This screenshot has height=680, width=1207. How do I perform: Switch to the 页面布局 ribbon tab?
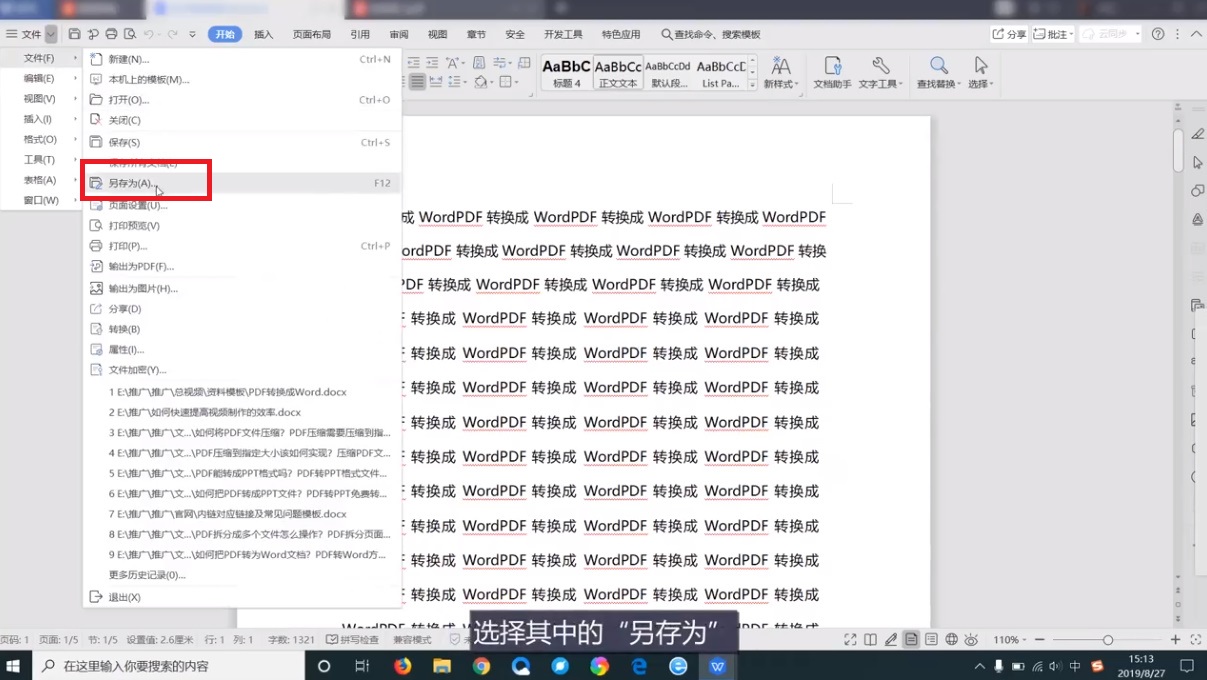312,34
